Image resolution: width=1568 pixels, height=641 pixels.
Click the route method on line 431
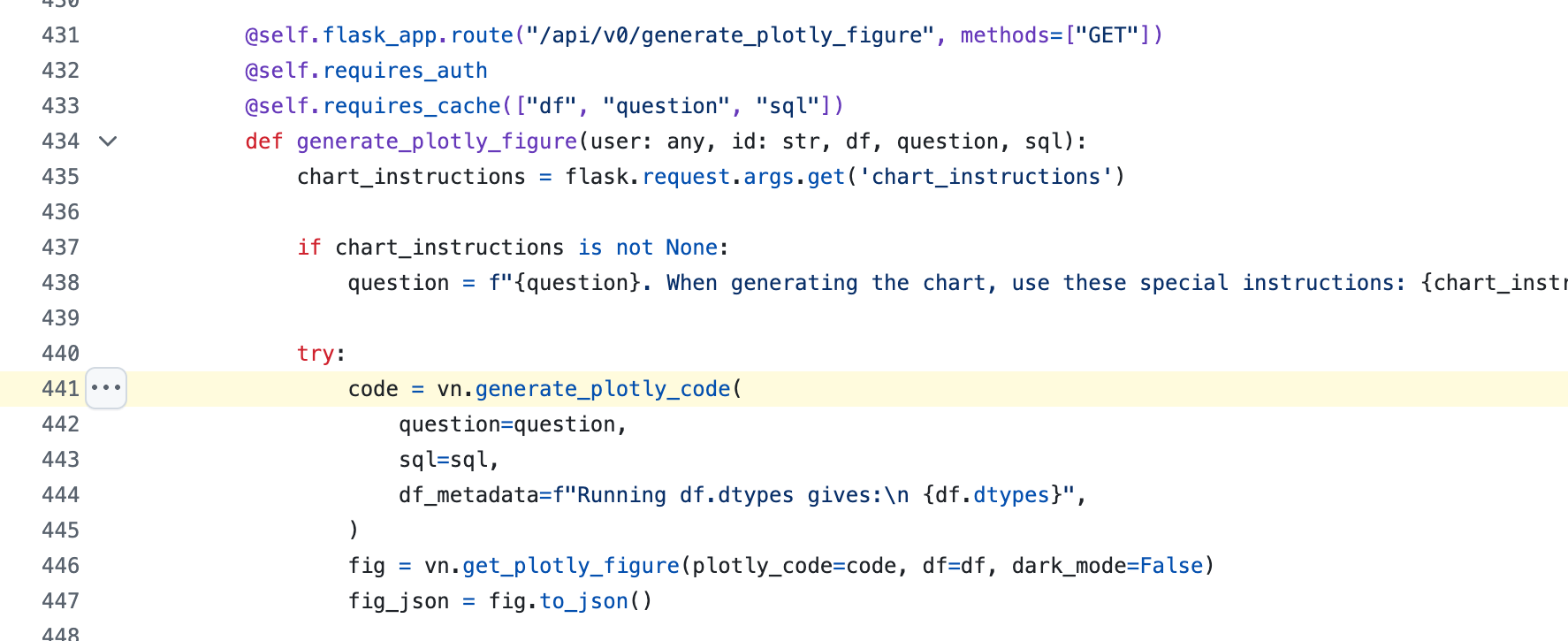pos(482,35)
